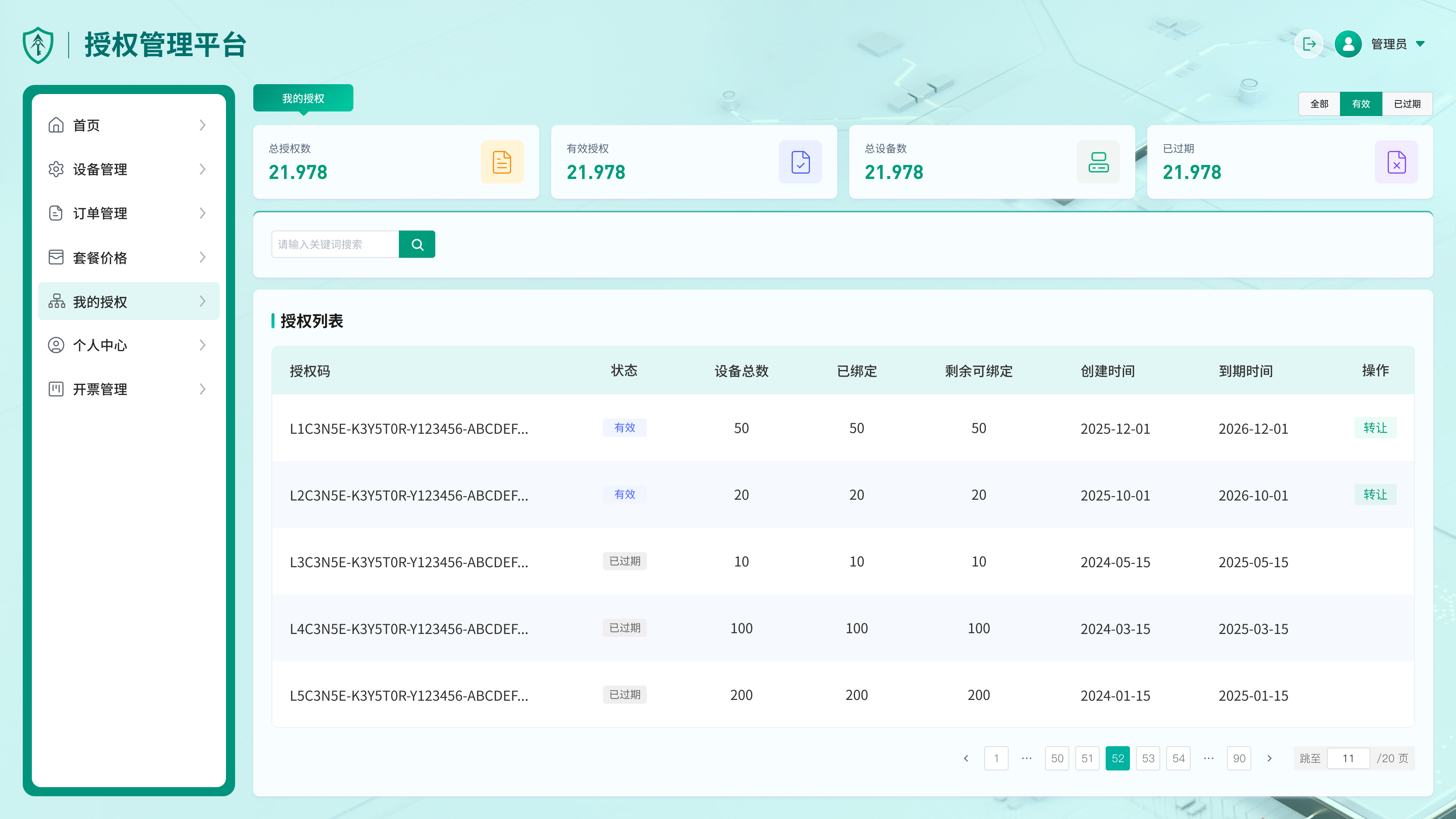
Task: Click the shield logo at top left
Action: 38,45
